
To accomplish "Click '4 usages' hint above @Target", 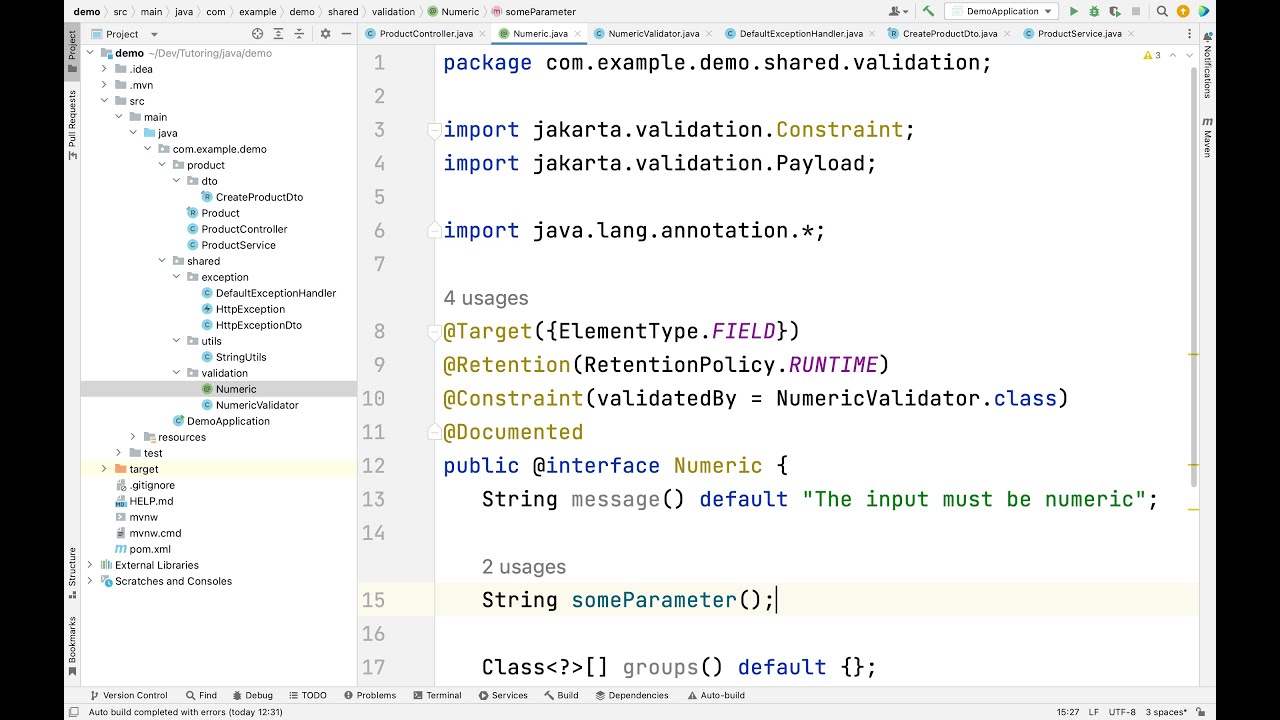I will [x=486, y=298].
